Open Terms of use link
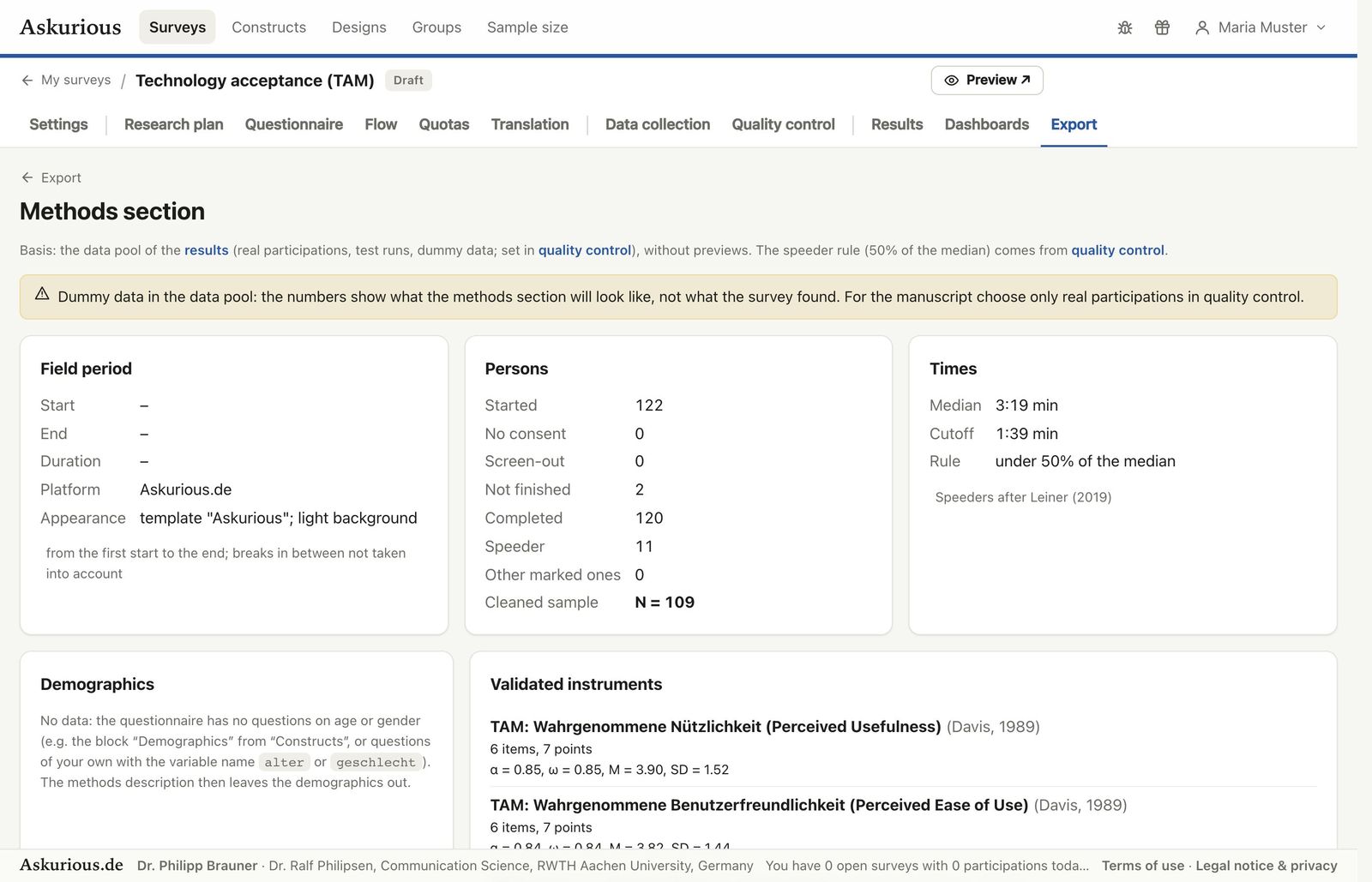1372x882 pixels. pyautogui.click(x=1143, y=866)
